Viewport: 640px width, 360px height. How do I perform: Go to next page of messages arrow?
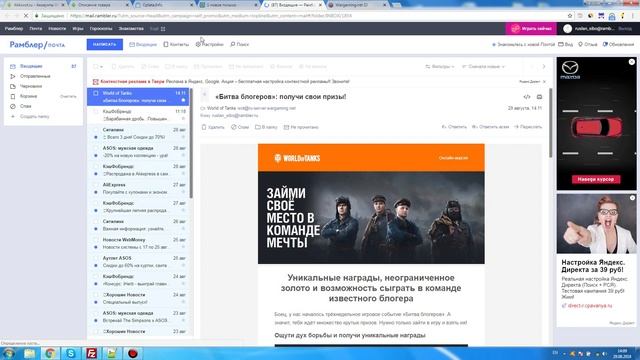pyautogui.click(x=544, y=66)
